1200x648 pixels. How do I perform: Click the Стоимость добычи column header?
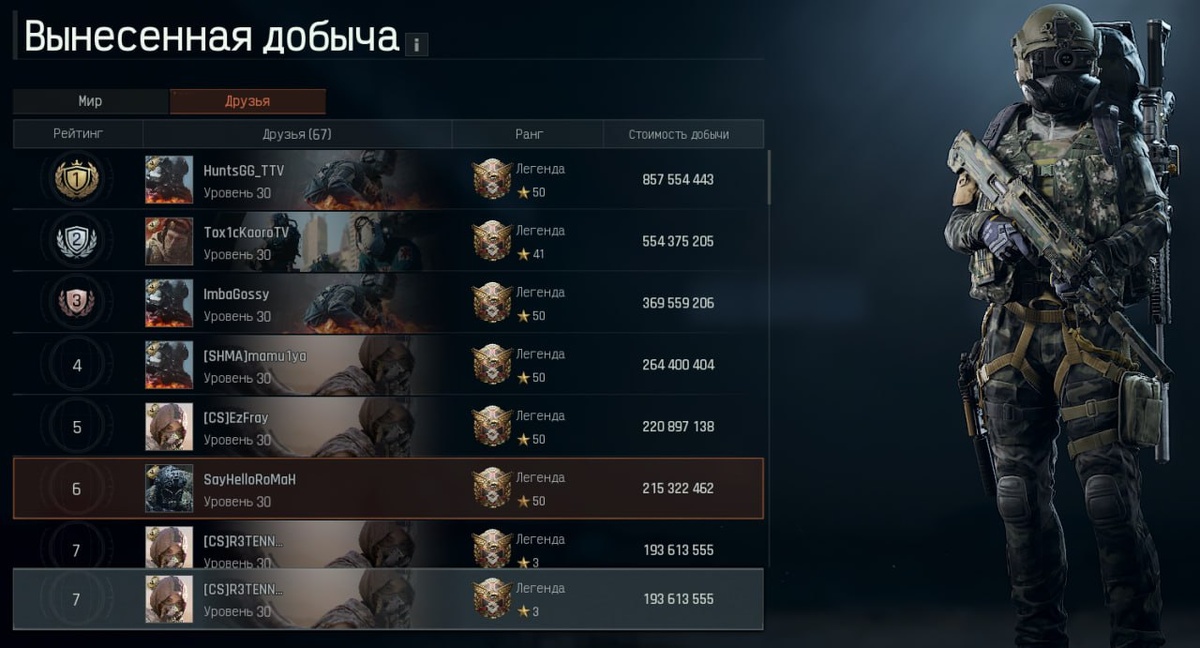point(679,134)
